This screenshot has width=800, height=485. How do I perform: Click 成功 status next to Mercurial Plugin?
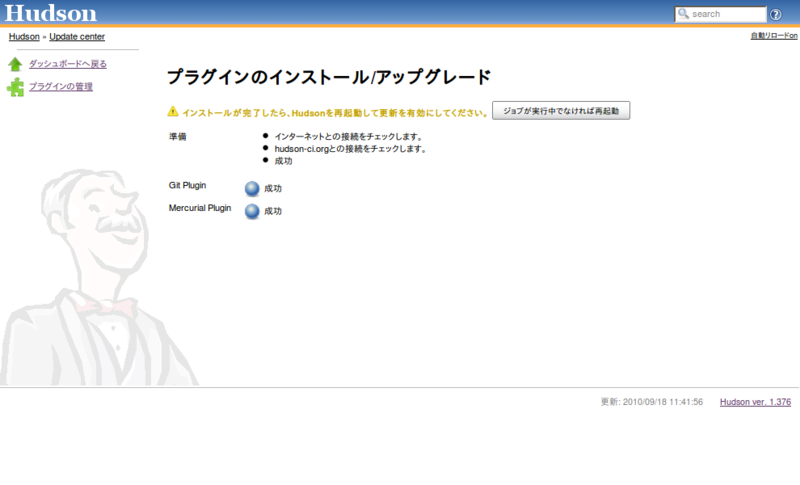click(x=273, y=211)
